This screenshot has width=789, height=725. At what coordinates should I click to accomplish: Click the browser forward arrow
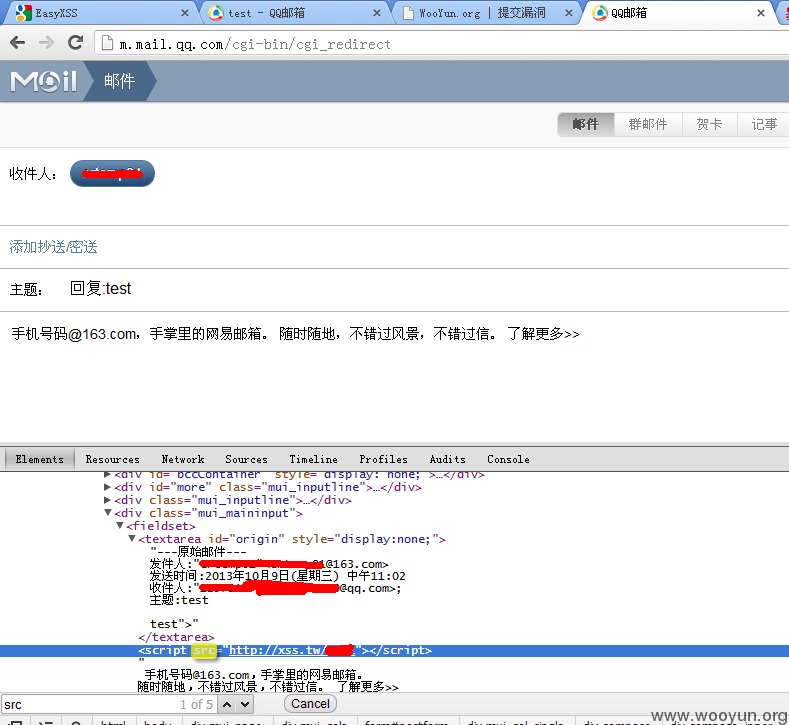(x=46, y=43)
